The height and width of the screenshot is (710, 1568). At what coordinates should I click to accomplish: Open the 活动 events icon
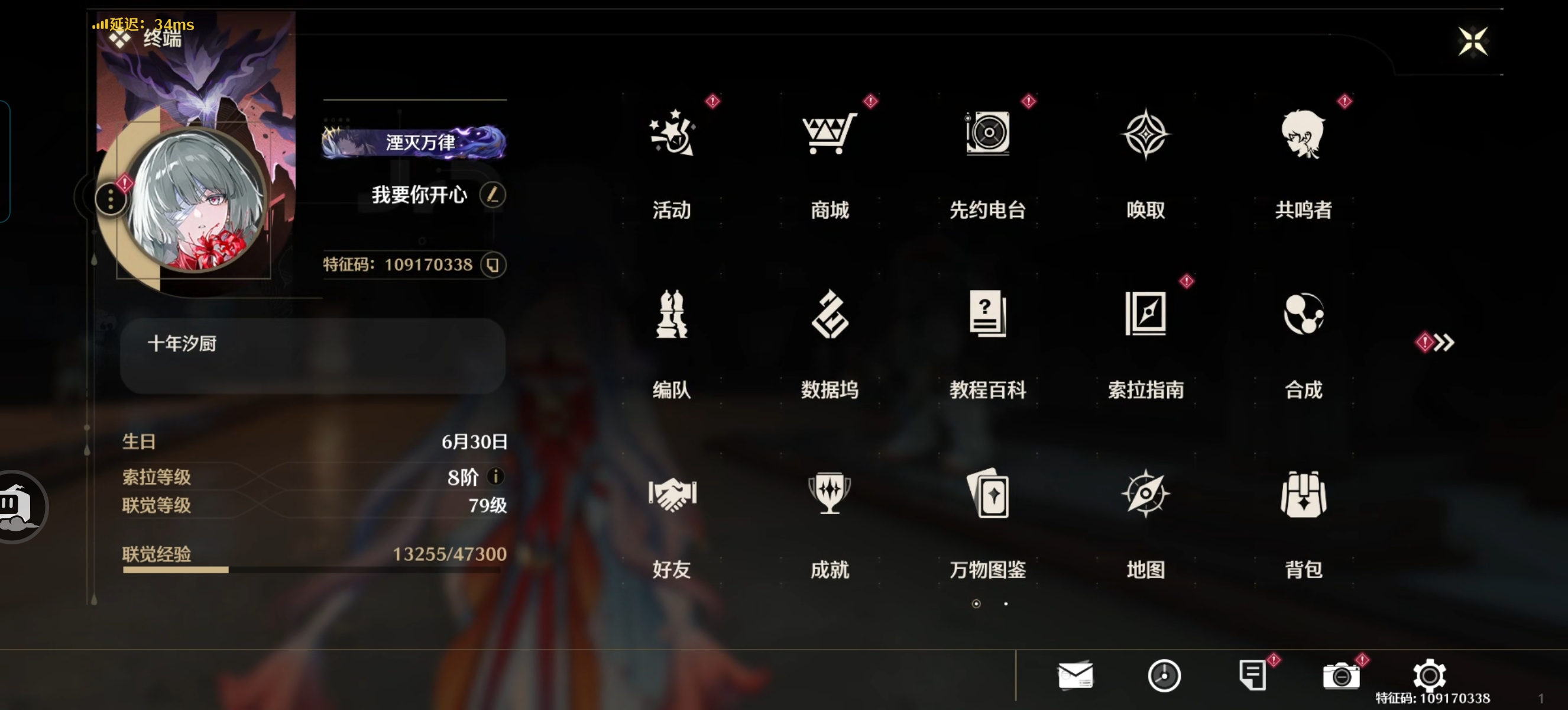tap(672, 134)
